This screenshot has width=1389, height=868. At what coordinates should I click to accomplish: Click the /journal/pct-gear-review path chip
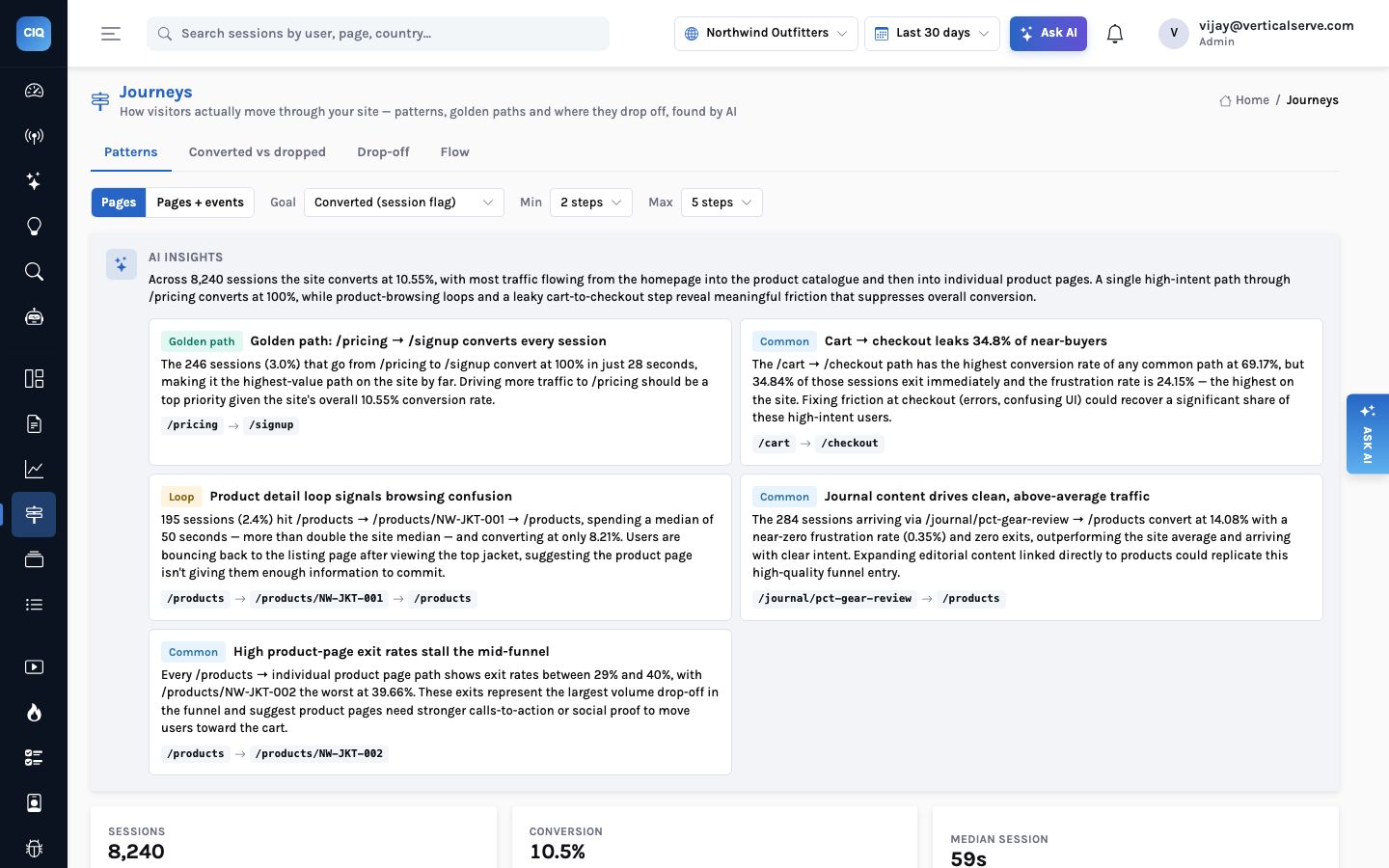click(x=835, y=599)
